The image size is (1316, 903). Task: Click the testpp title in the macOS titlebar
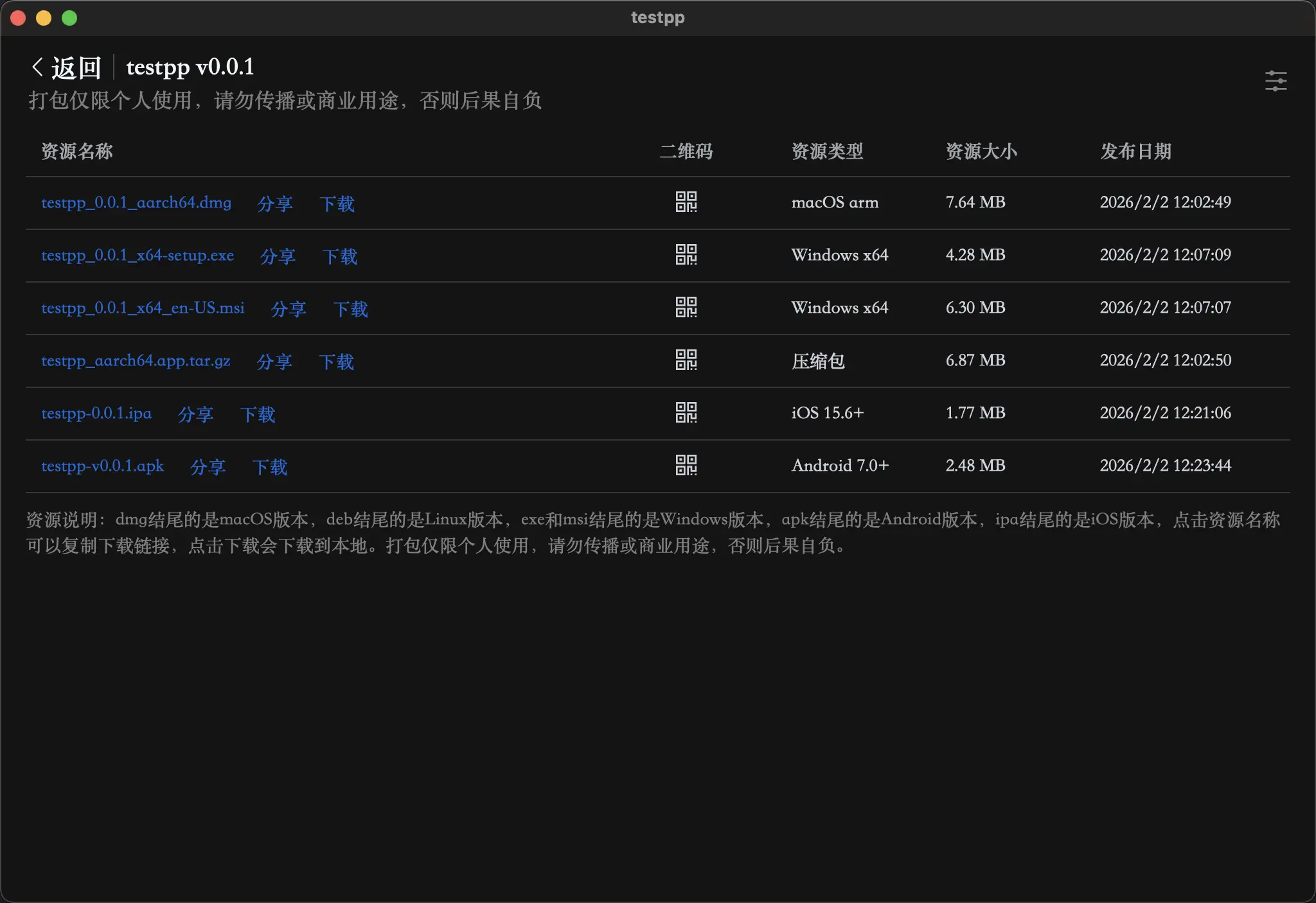[x=657, y=17]
